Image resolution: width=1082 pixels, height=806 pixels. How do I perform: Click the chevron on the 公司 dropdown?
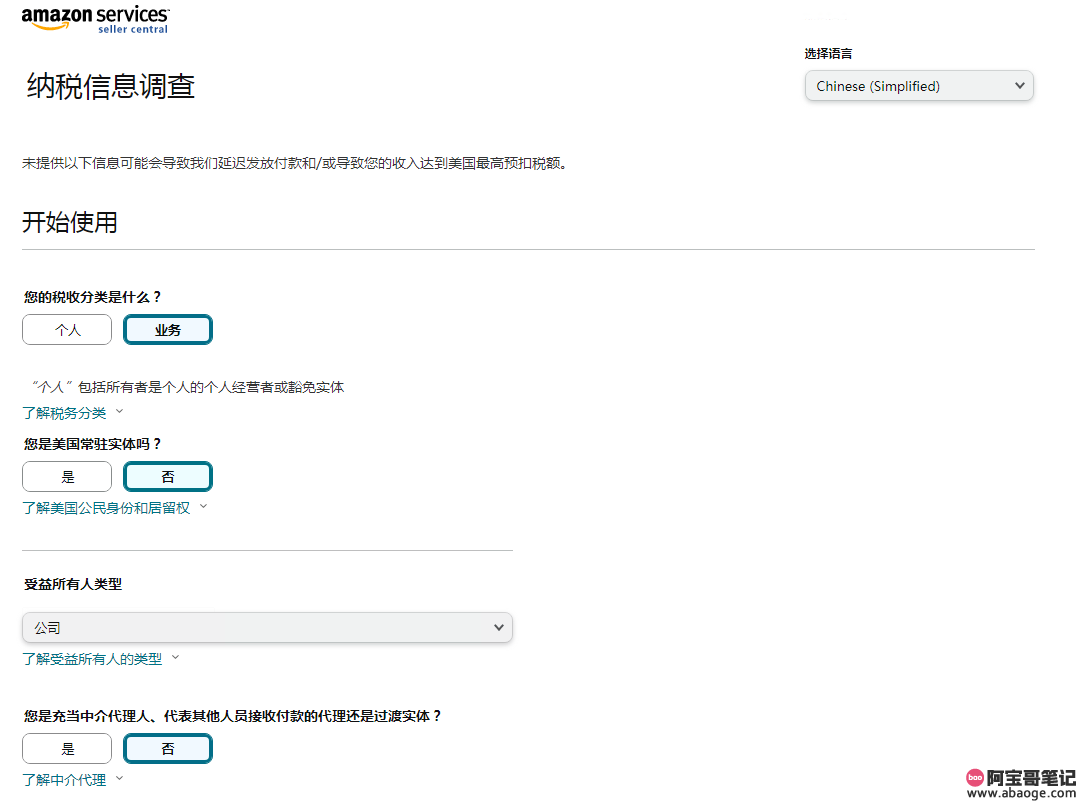[x=498, y=627]
